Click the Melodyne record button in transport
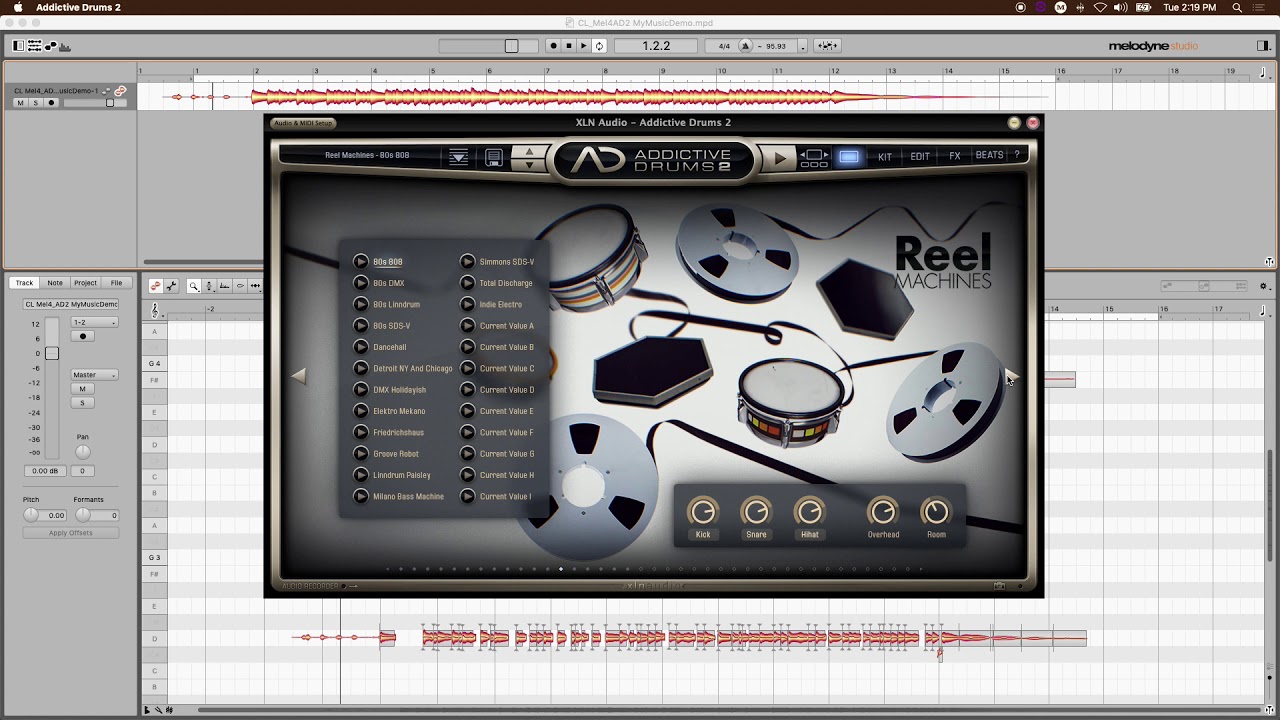The width and height of the screenshot is (1280, 720). point(552,46)
